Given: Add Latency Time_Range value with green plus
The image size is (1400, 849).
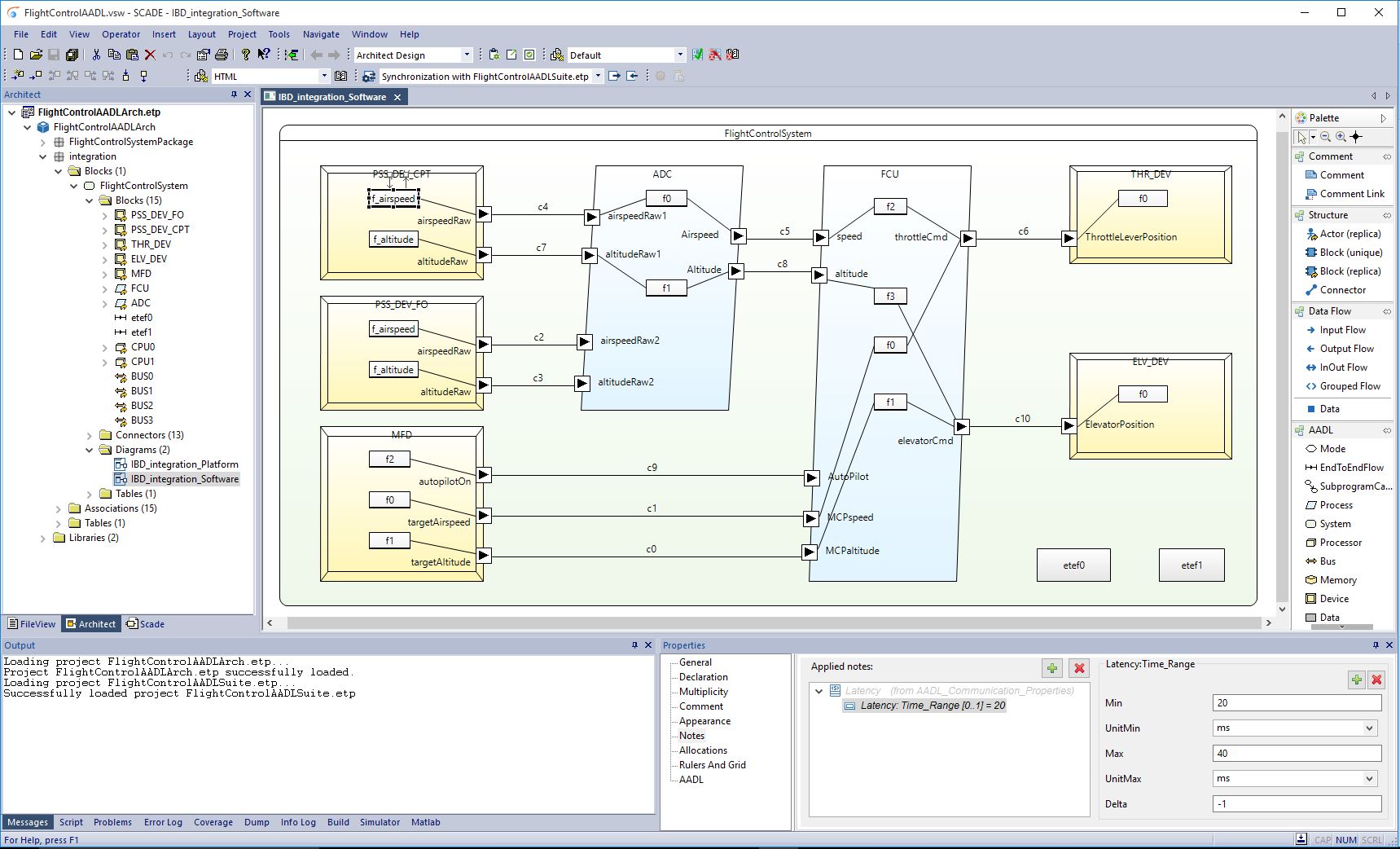Looking at the screenshot, I should [x=1356, y=680].
